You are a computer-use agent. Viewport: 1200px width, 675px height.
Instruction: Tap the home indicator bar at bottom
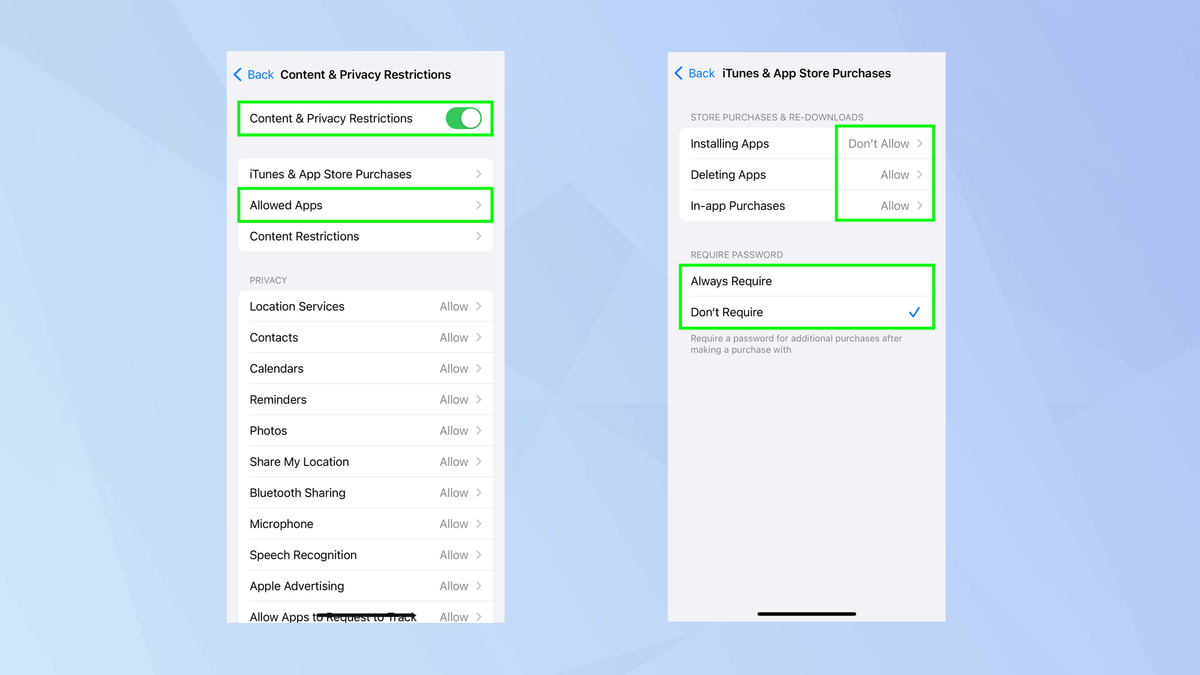pyautogui.click(x=806, y=613)
